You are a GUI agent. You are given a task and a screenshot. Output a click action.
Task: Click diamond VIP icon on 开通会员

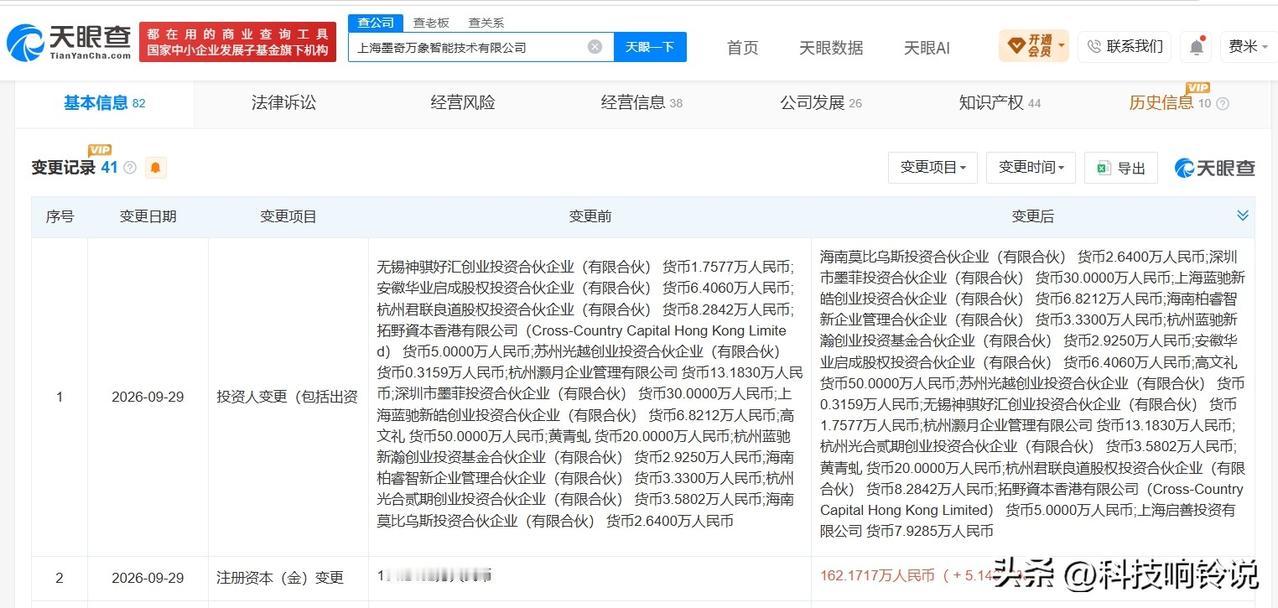(1016, 45)
